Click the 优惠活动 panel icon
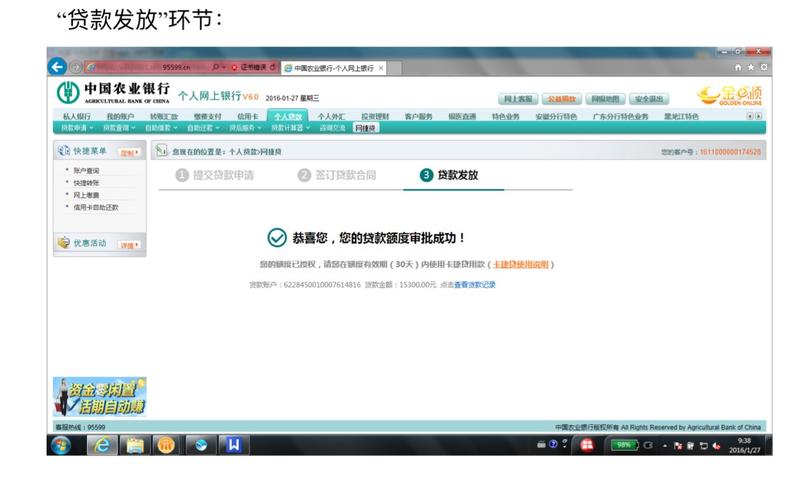 64,243
